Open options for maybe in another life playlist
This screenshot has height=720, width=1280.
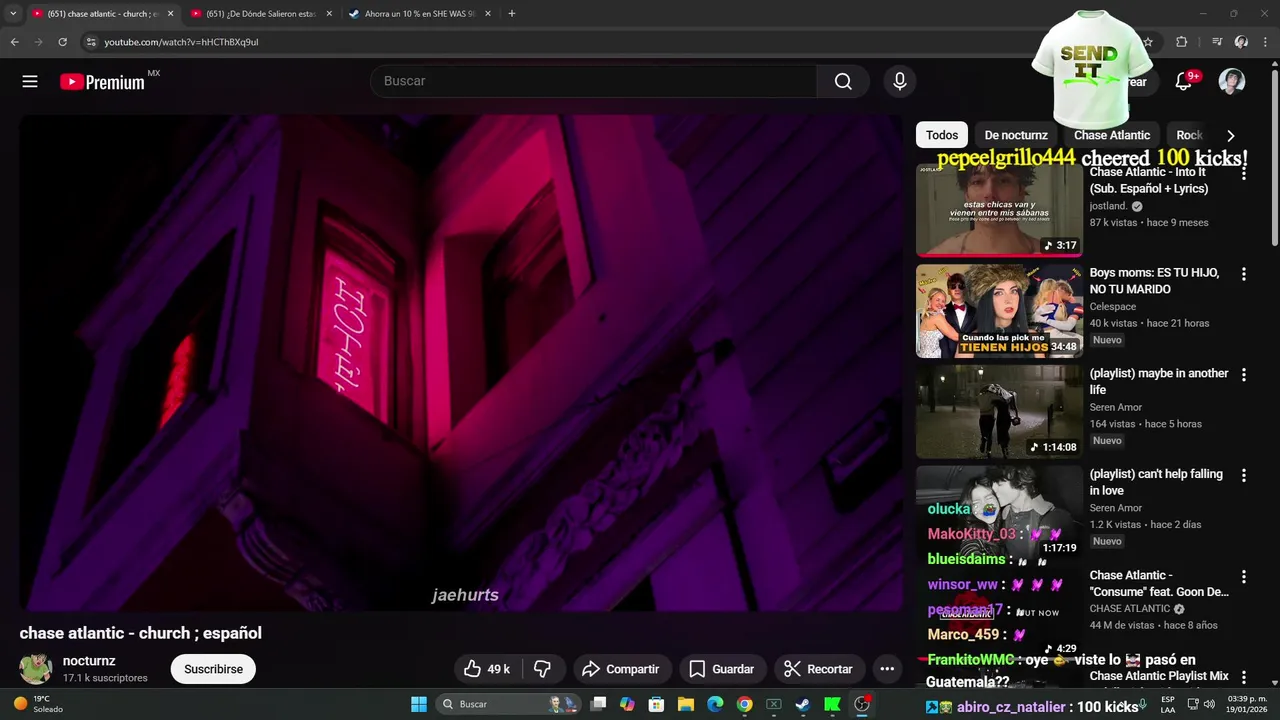tap(1244, 375)
